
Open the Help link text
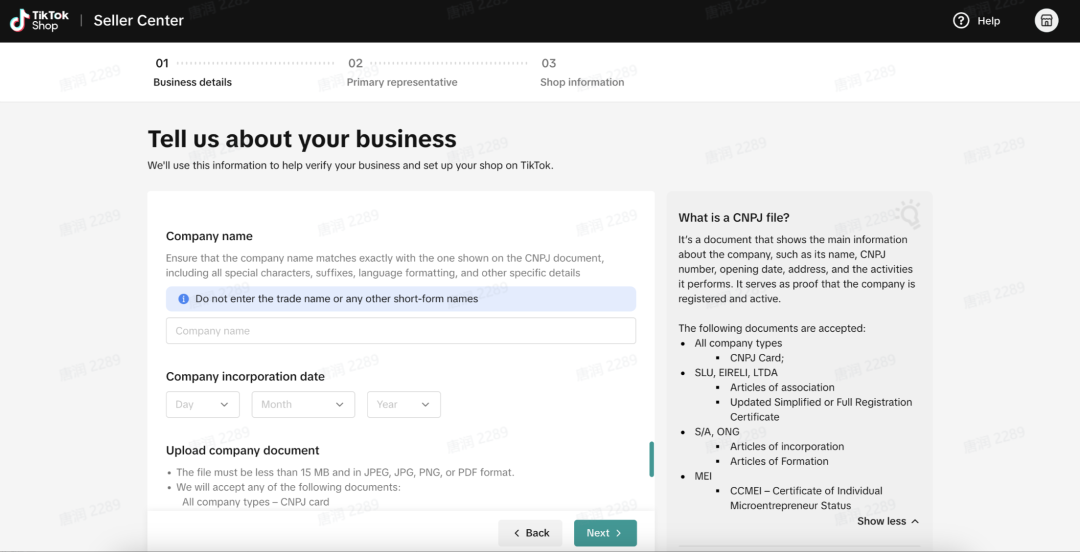(x=988, y=21)
